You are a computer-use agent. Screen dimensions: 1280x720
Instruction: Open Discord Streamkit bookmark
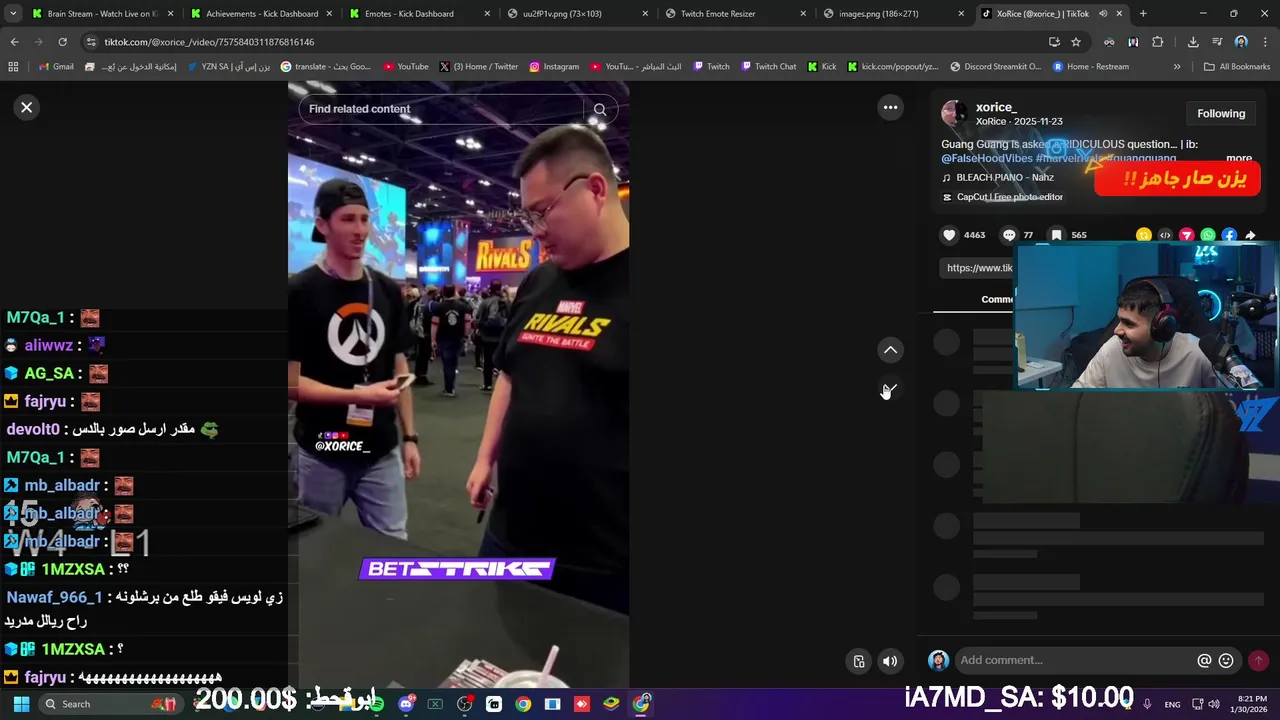tap(995, 67)
